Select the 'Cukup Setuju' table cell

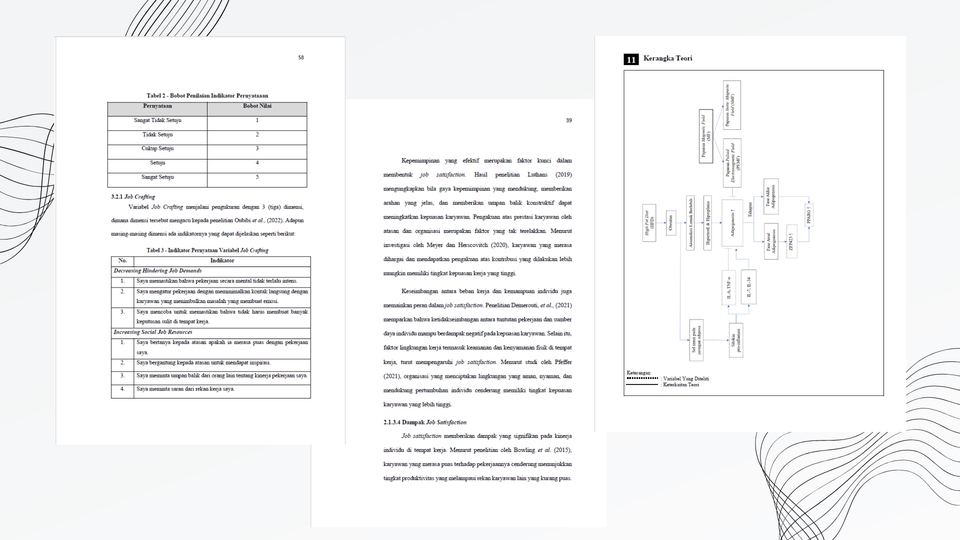pos(157,149)
